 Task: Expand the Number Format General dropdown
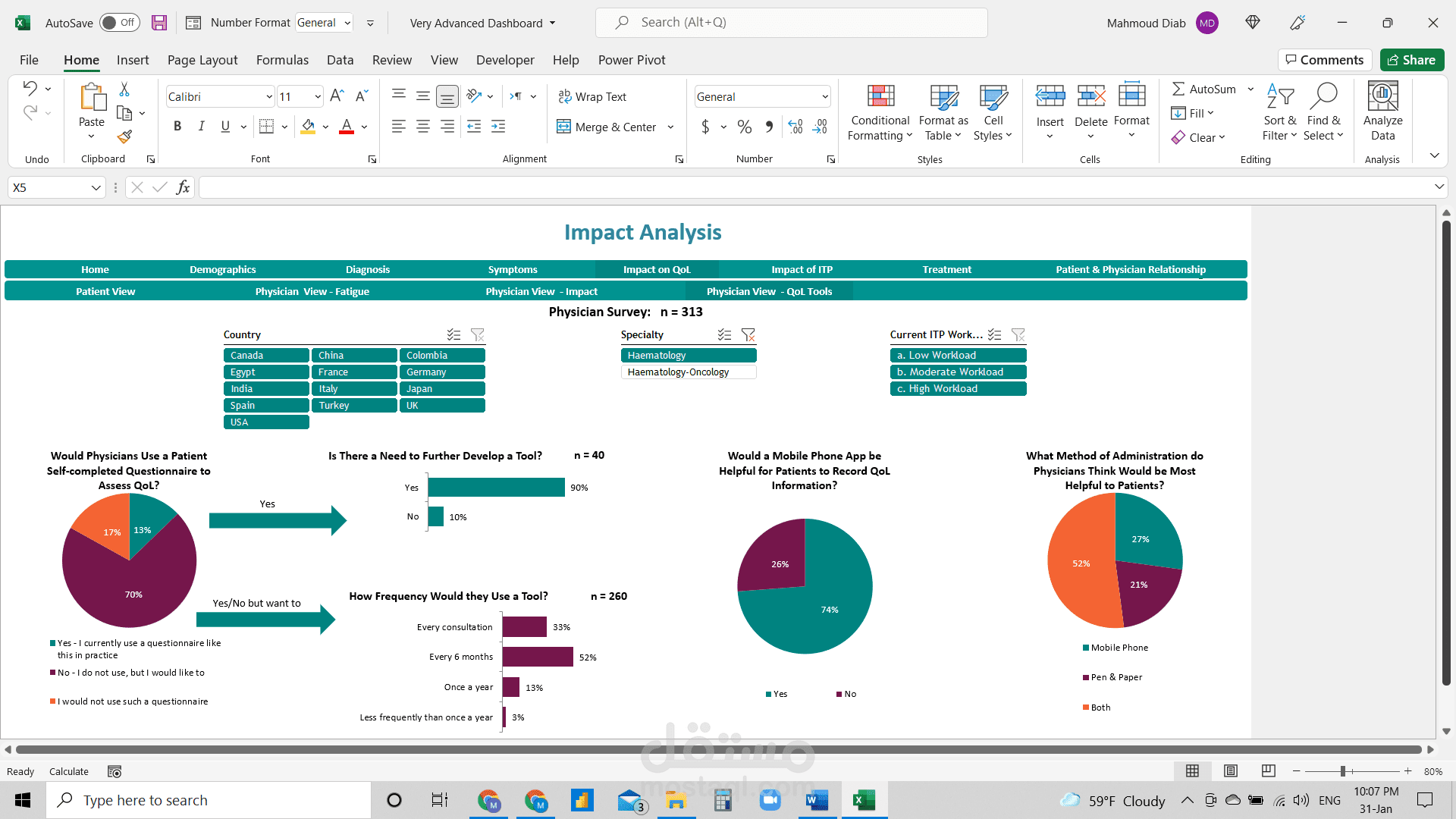click(347, 23)
